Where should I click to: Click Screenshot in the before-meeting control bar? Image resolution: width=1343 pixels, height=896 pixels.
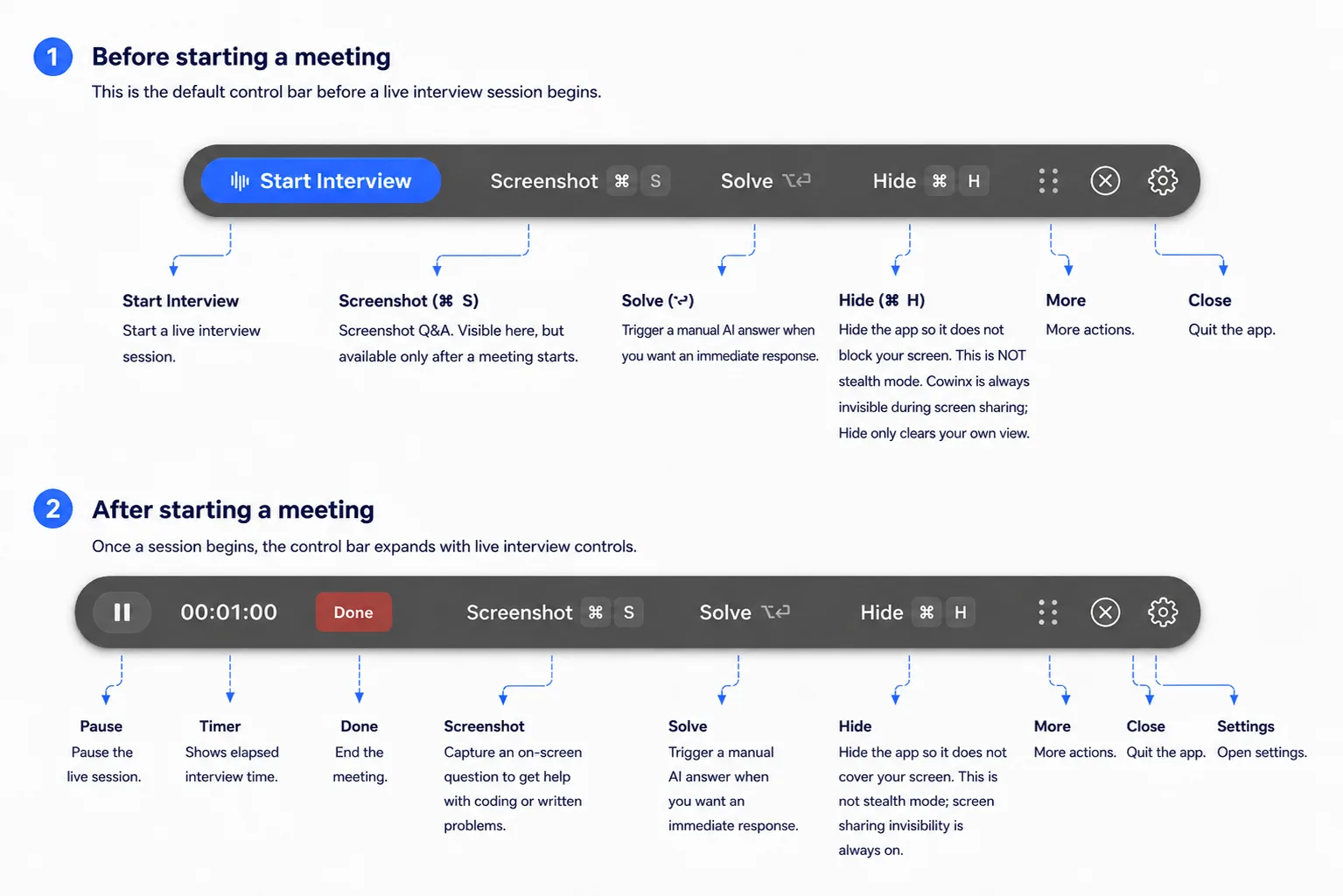coord(579,181)
